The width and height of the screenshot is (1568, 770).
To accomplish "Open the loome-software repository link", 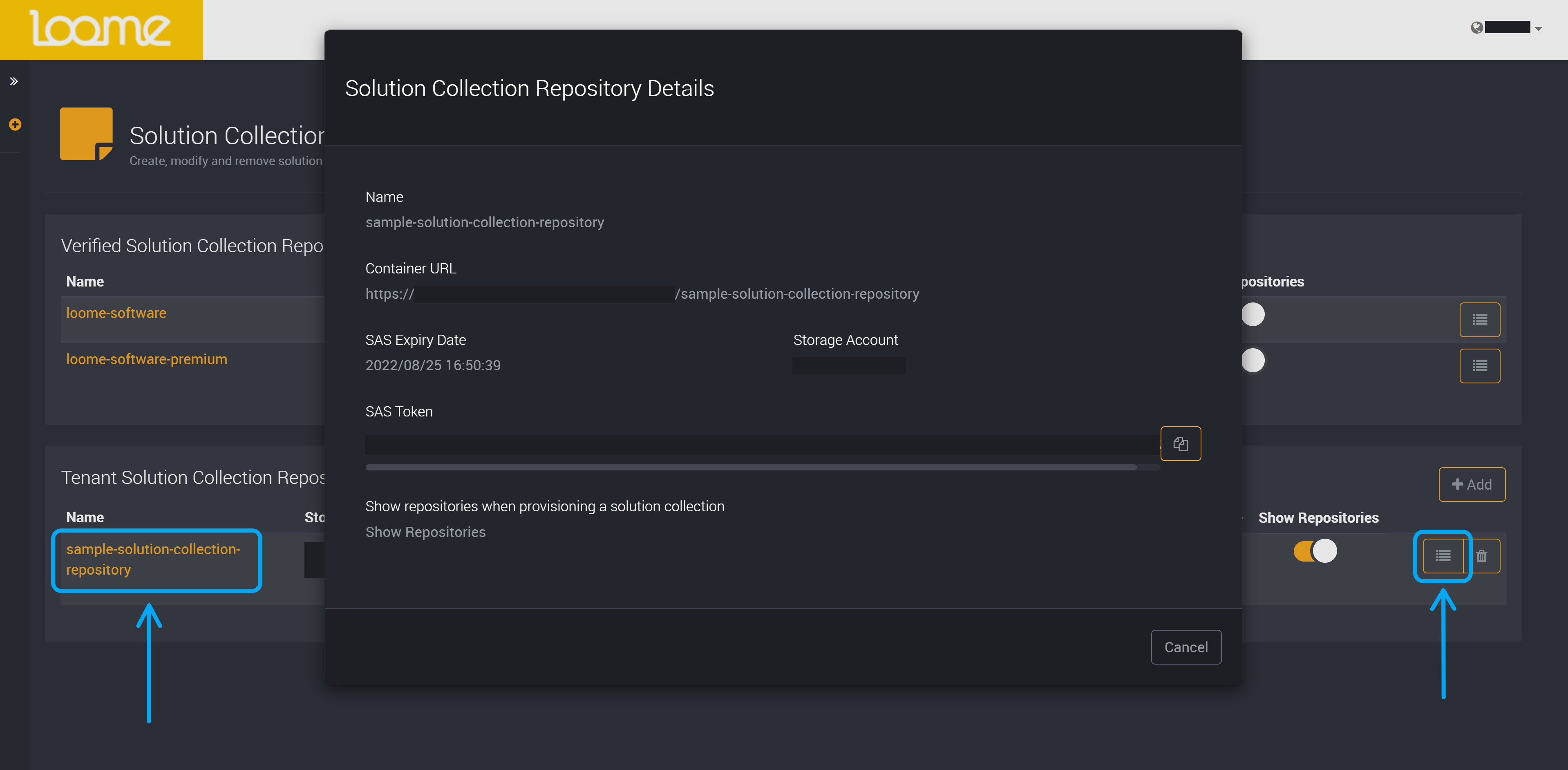I will [x=116, y=313].
